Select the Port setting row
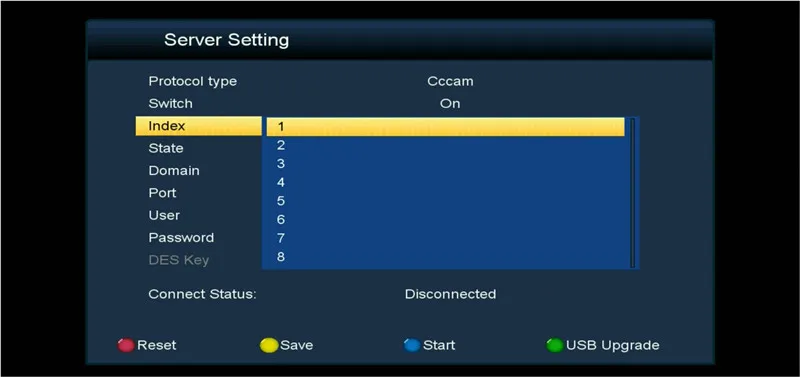Image resolution: width=800 pixels, height=377 pixels. click(198, 193)
